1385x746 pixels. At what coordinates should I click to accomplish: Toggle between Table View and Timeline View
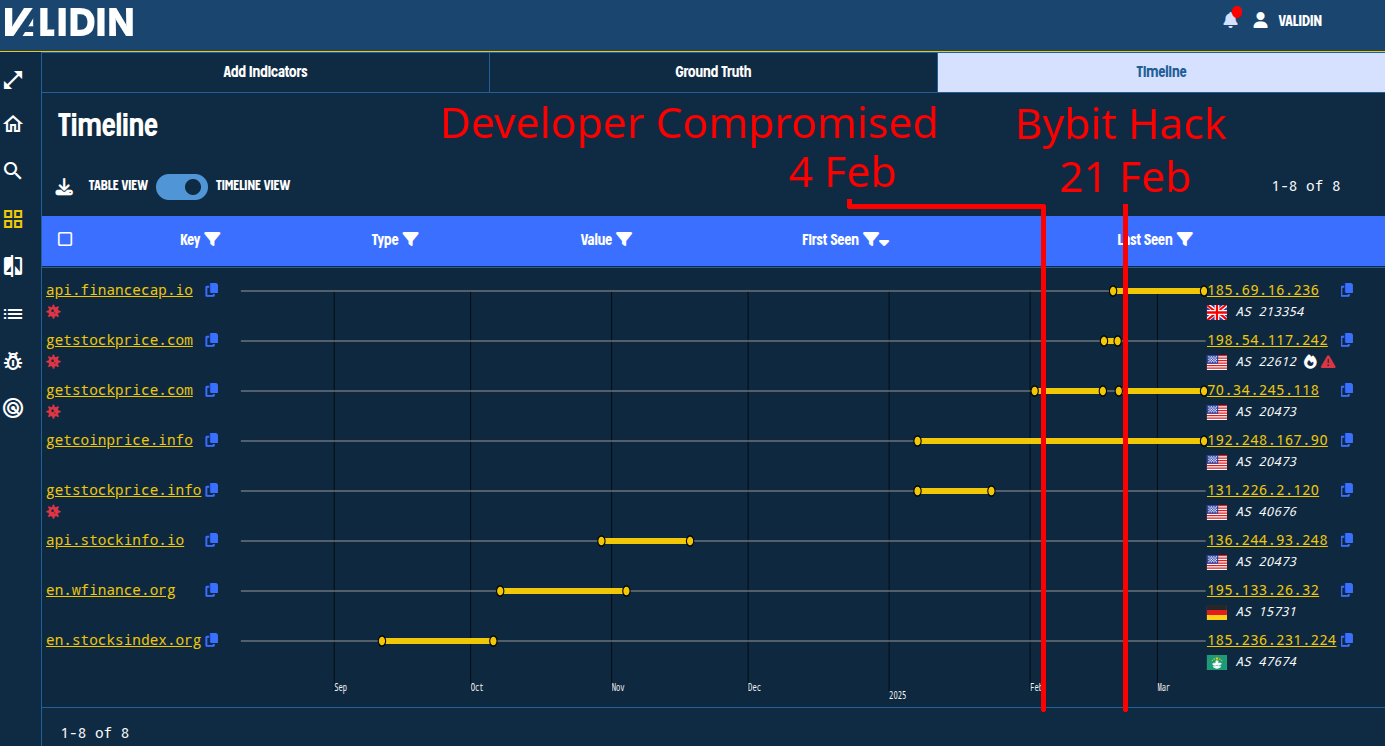[x=182, y=186]
